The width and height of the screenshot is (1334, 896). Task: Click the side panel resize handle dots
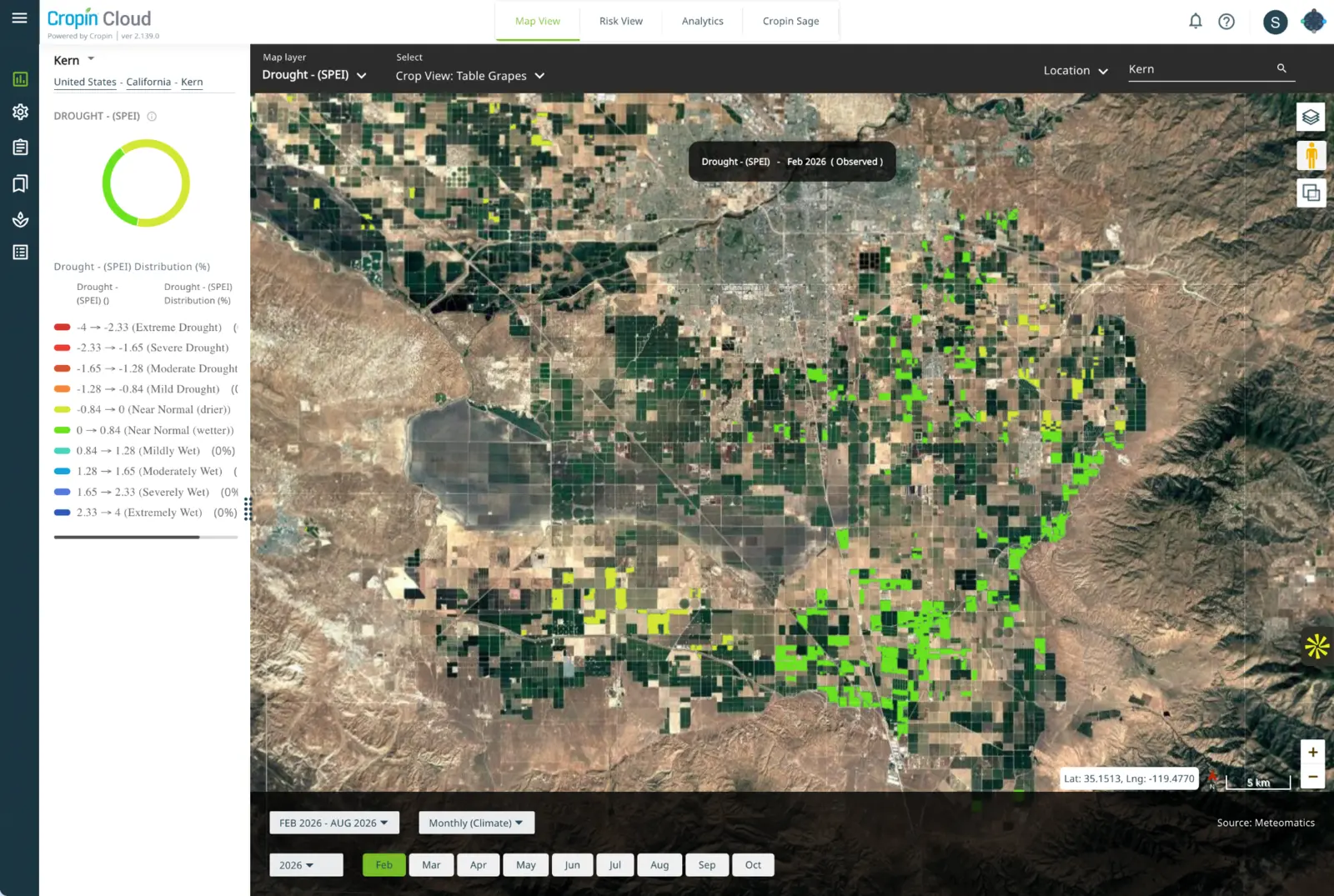[248, 508]
